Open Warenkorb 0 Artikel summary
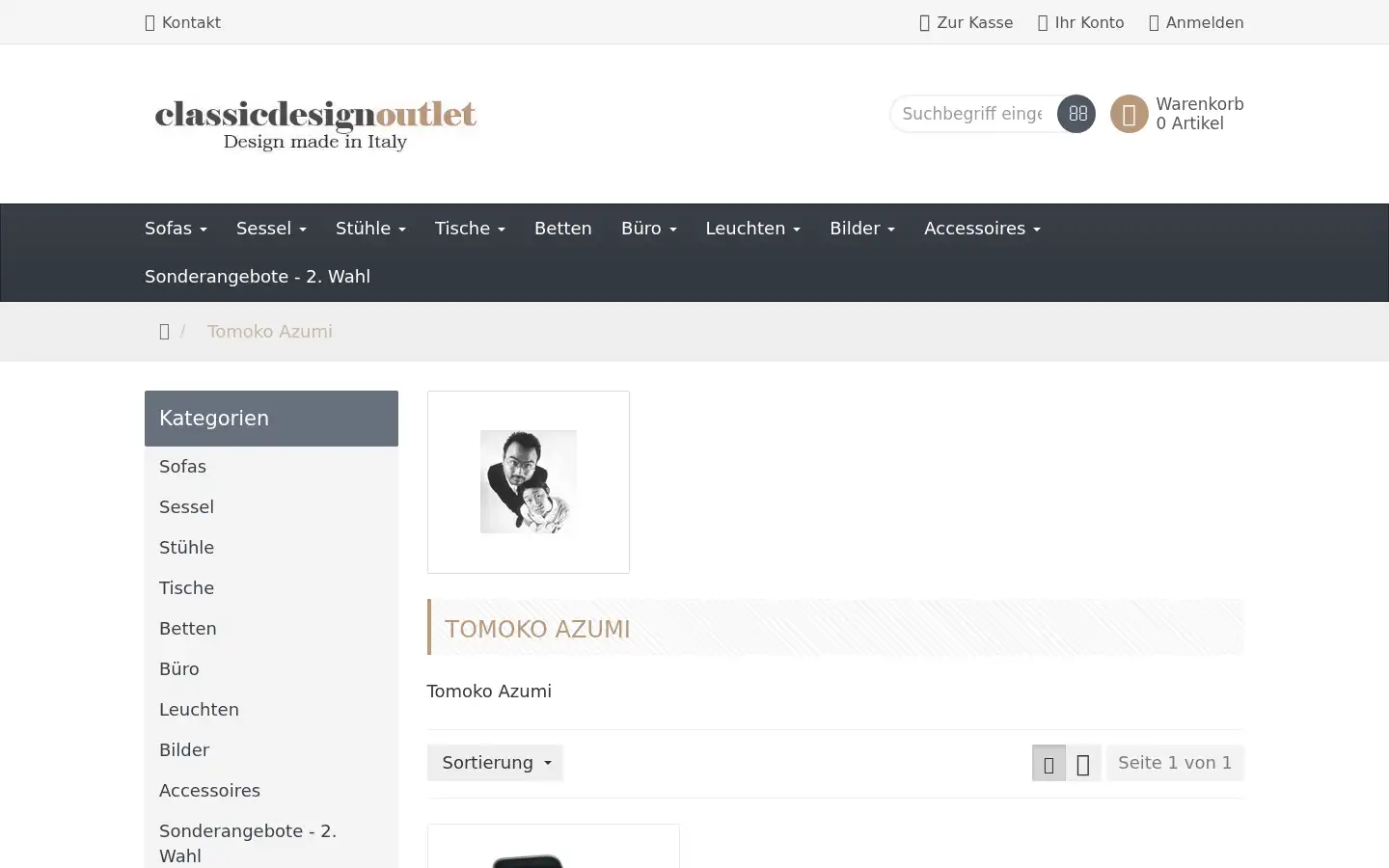This screenshot has height=868, width=1389. pos(1200,114)
